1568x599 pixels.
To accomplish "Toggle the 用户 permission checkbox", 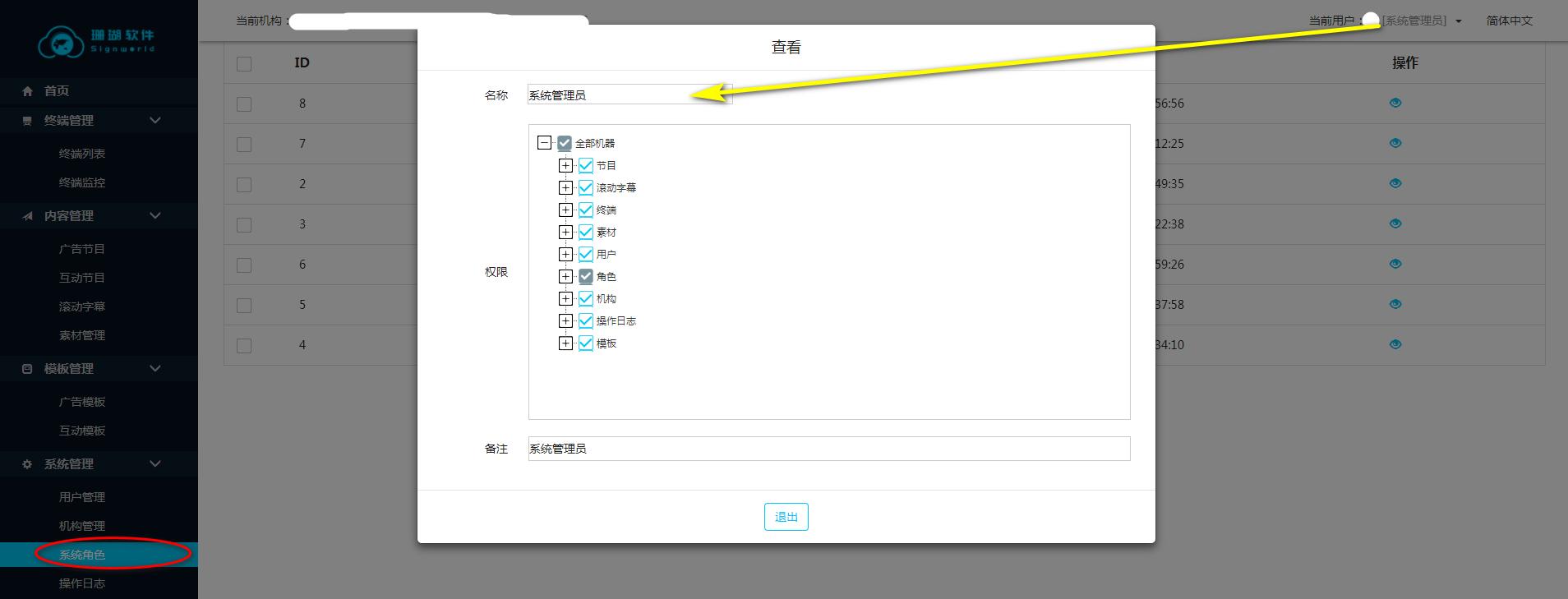I will pyautogui.click(x=586, y=254).
